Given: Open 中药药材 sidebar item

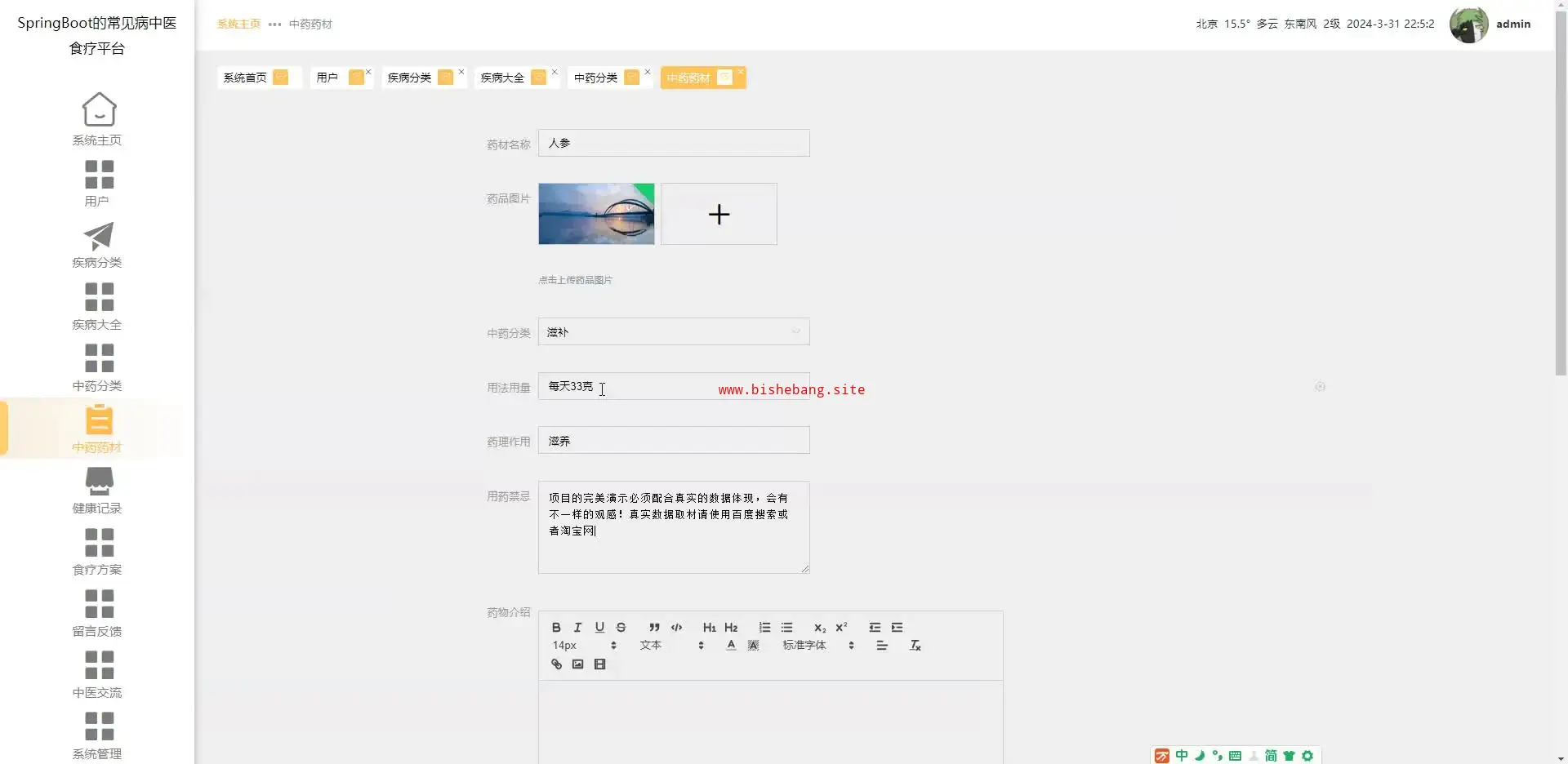Looking at the screenshot, I should pos(98,429).
